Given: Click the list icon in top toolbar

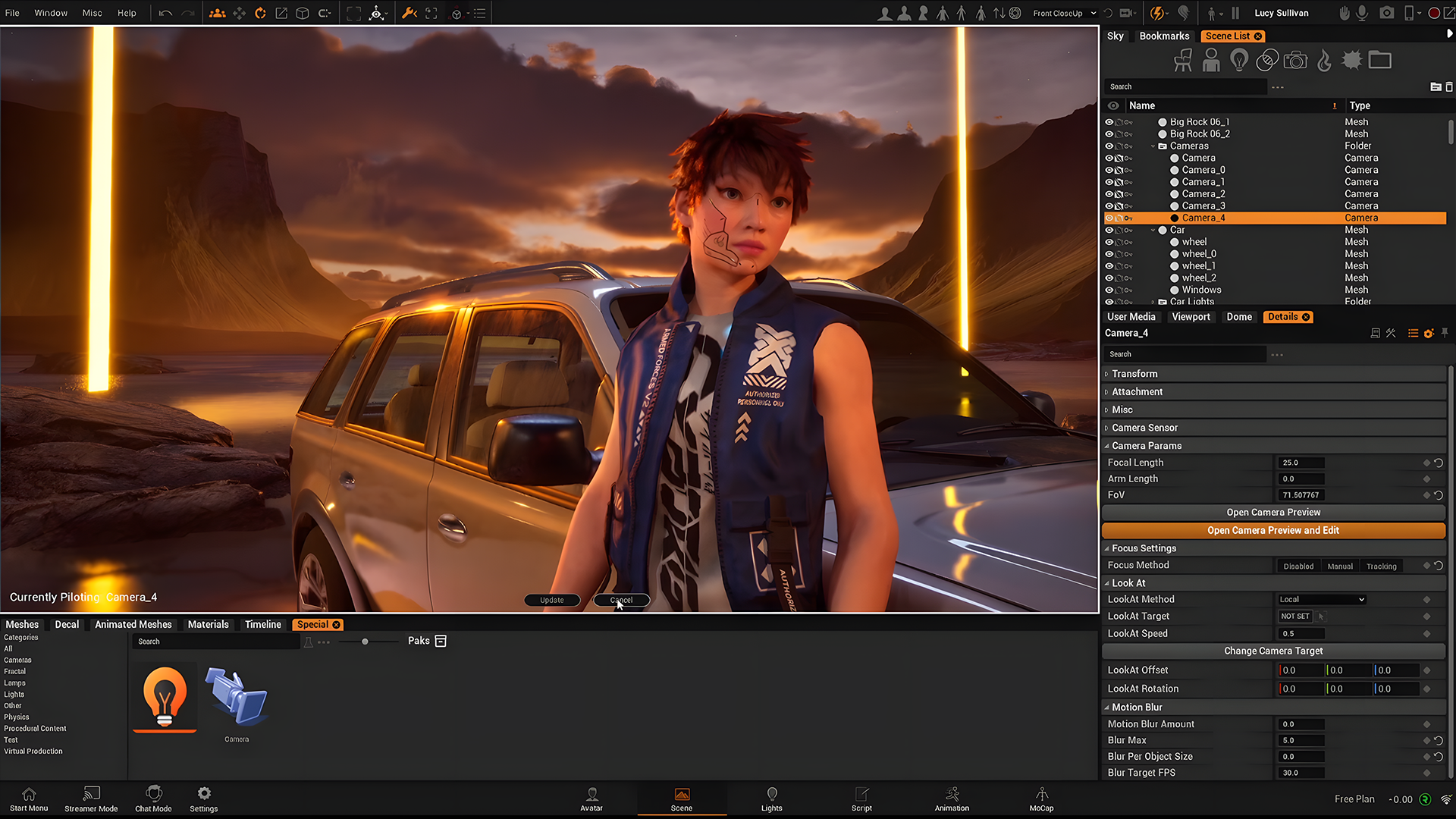Looking at the screenshot, I should (479, 13).
